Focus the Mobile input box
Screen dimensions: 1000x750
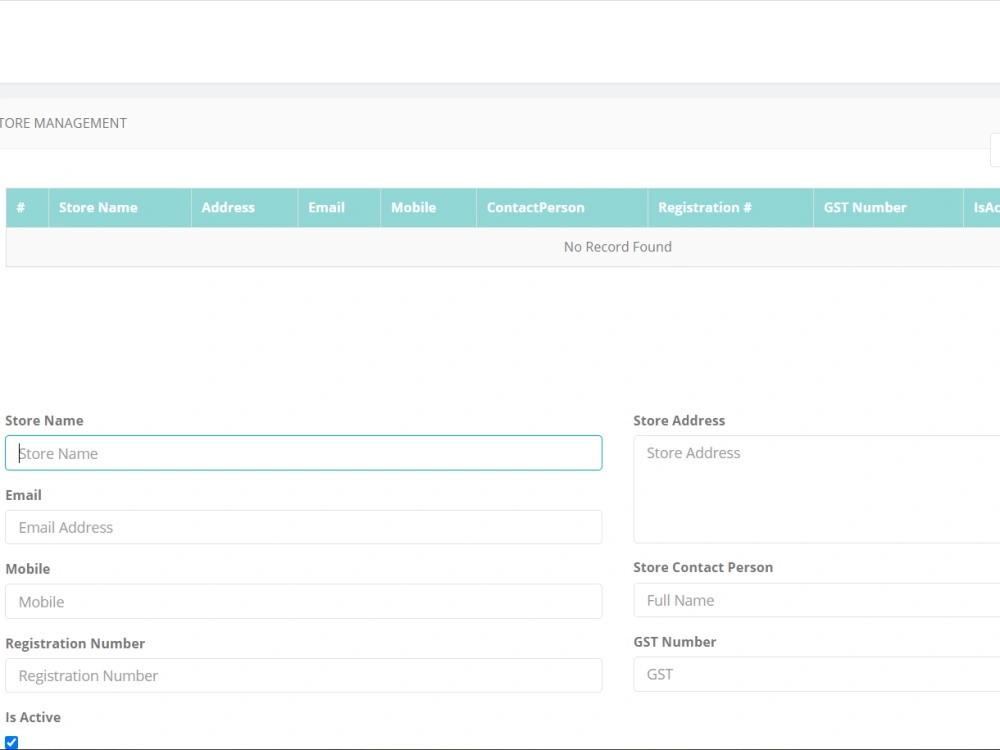(x=304, y=601)
